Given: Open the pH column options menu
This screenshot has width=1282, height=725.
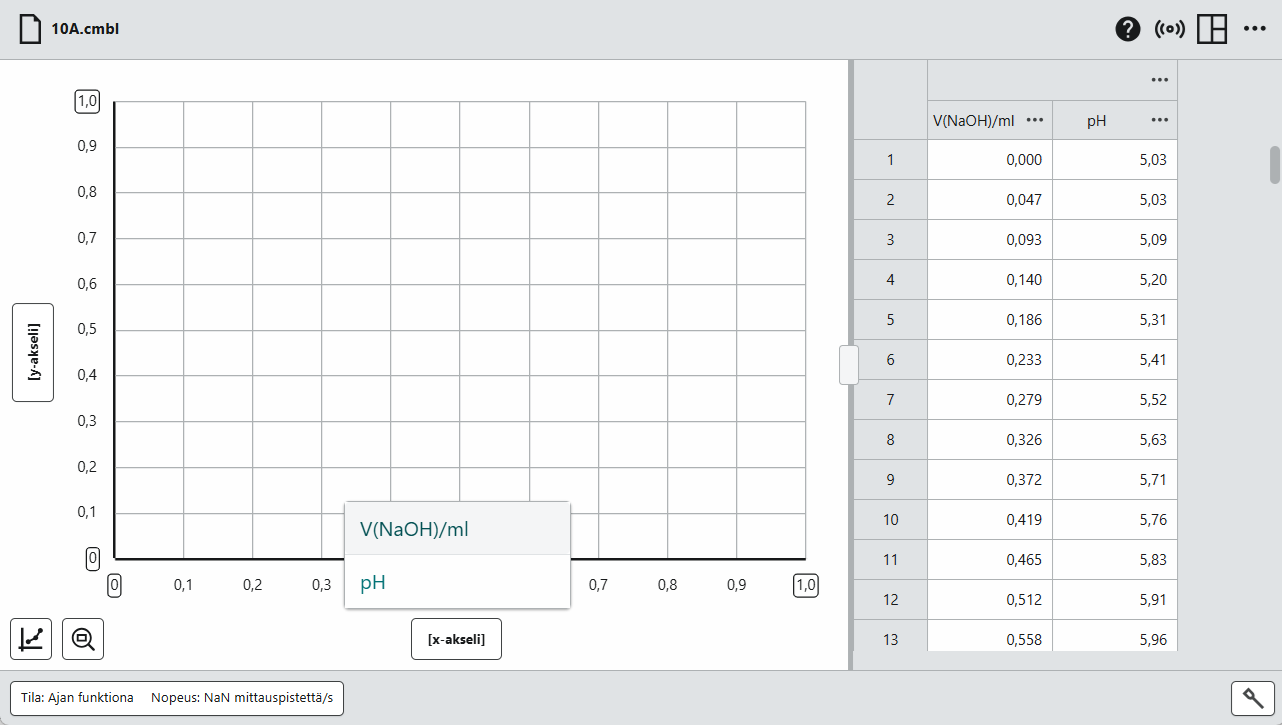Looking at the screenshot, I should 1160,120.
